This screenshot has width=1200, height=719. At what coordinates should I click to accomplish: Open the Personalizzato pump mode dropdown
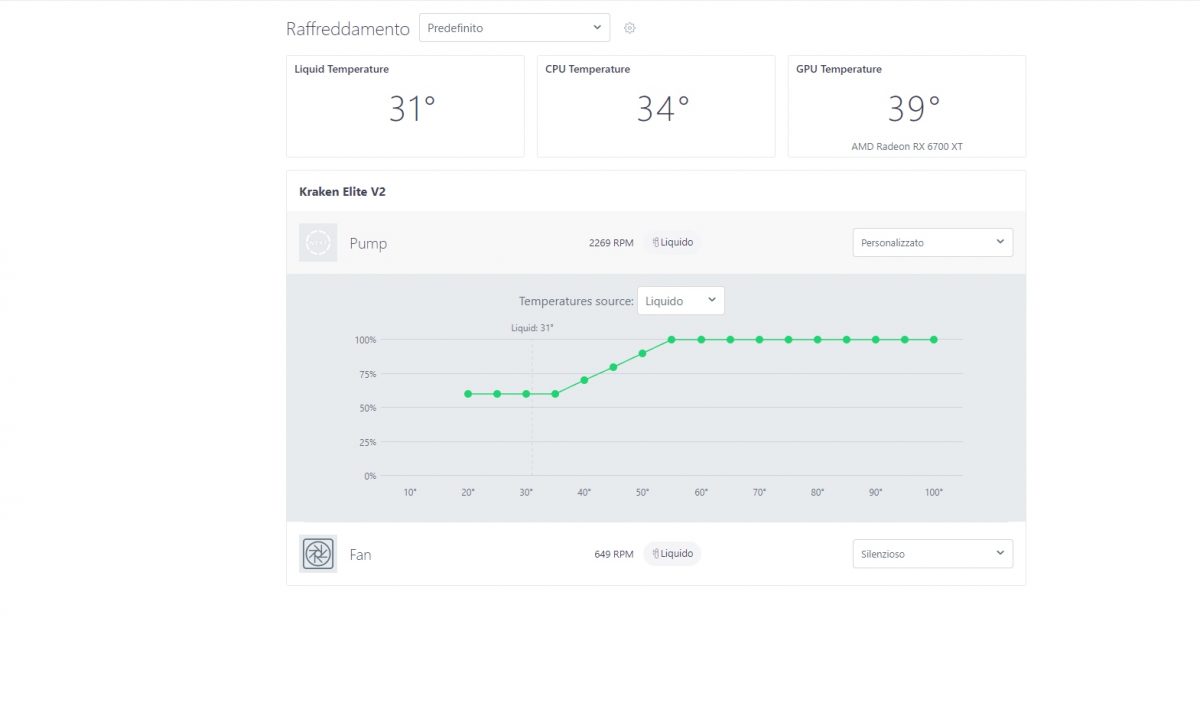coord(932,242)
